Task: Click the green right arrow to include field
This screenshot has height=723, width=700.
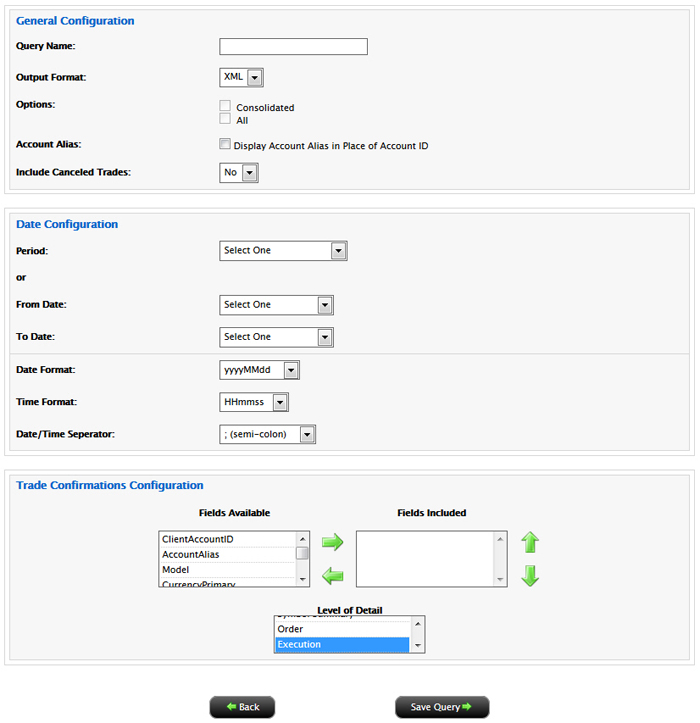Action: 332,542
